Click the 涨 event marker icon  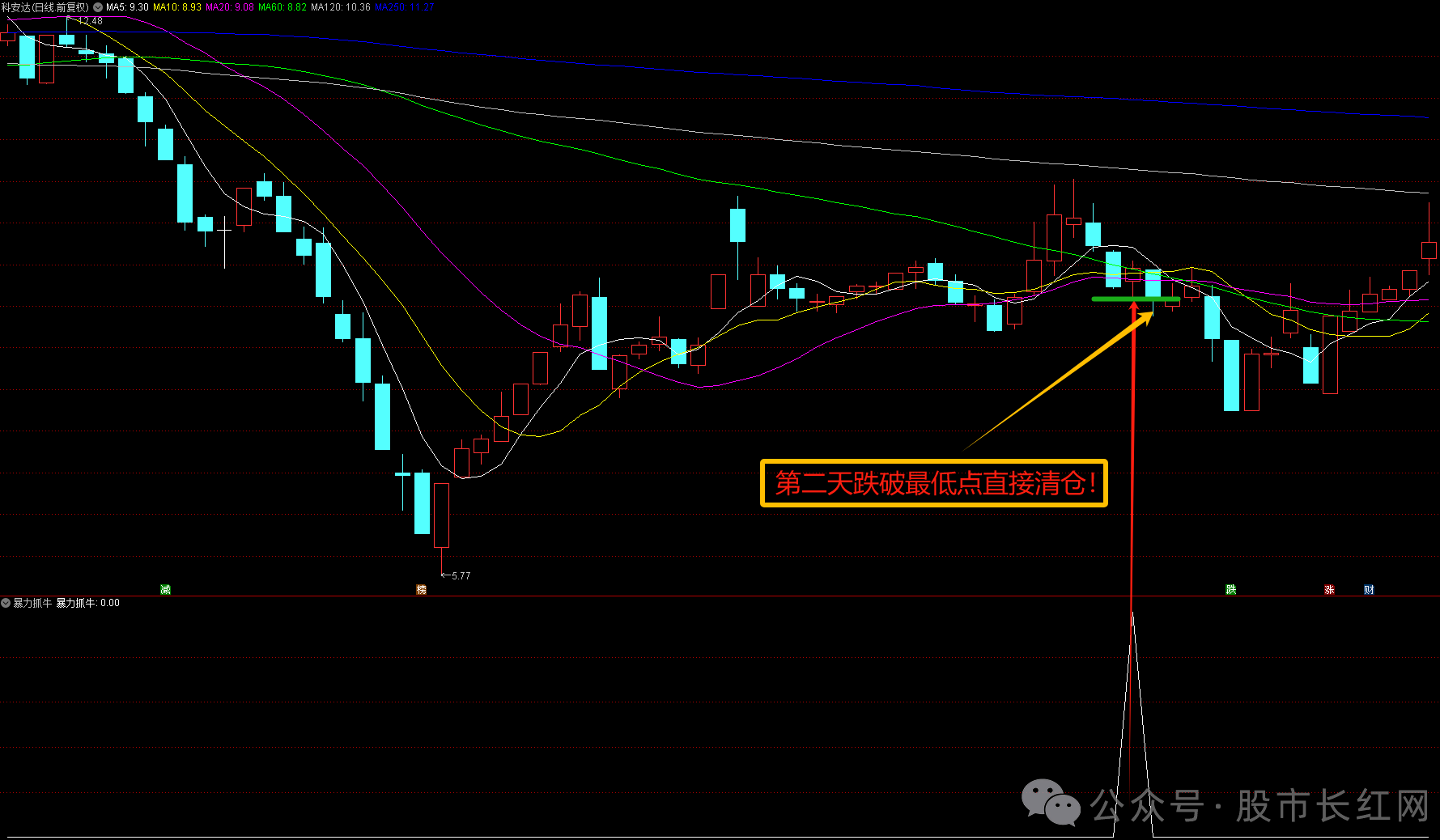pos(1329,589)
